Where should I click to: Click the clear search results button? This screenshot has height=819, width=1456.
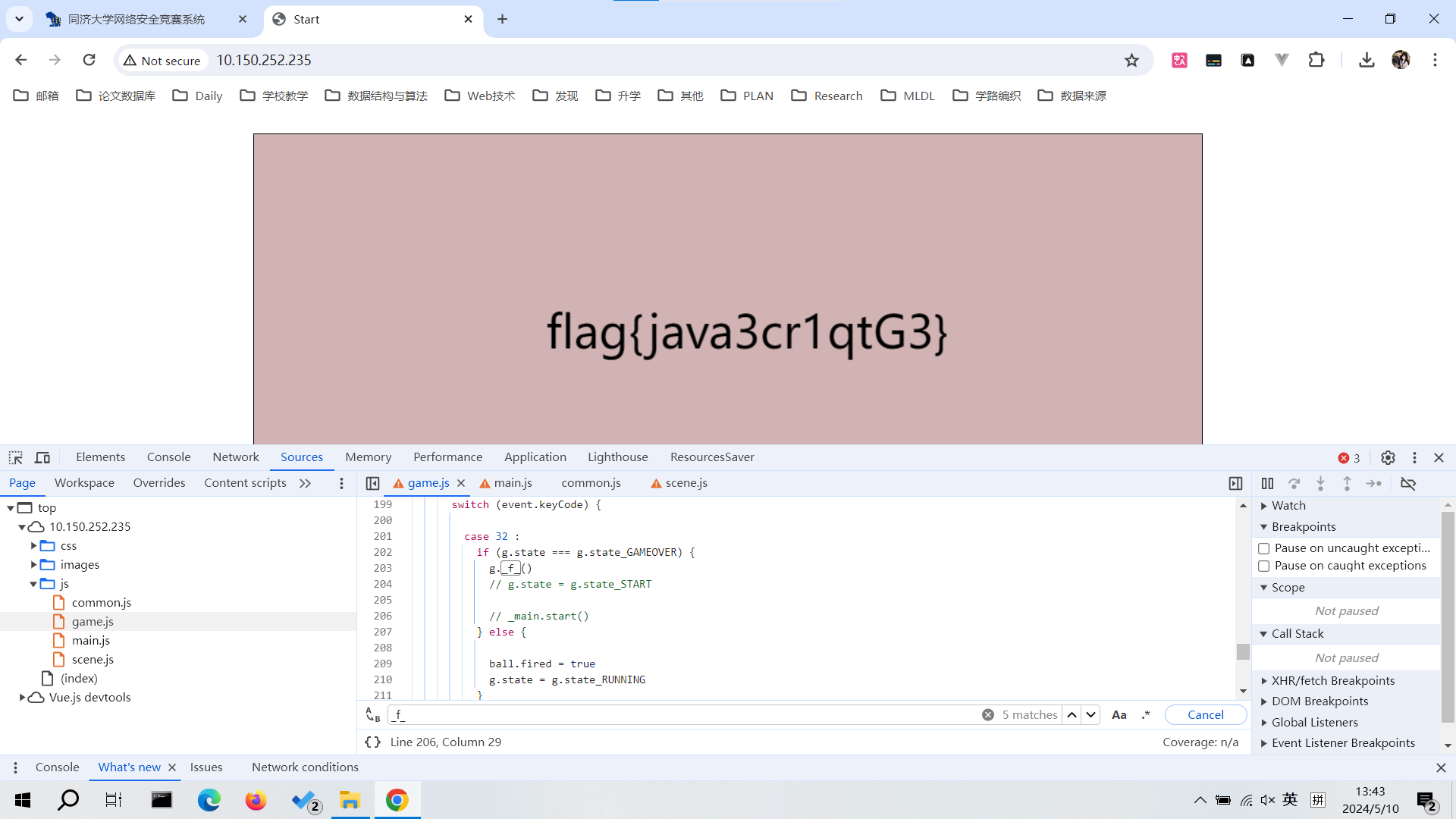[x=988, y=714]
